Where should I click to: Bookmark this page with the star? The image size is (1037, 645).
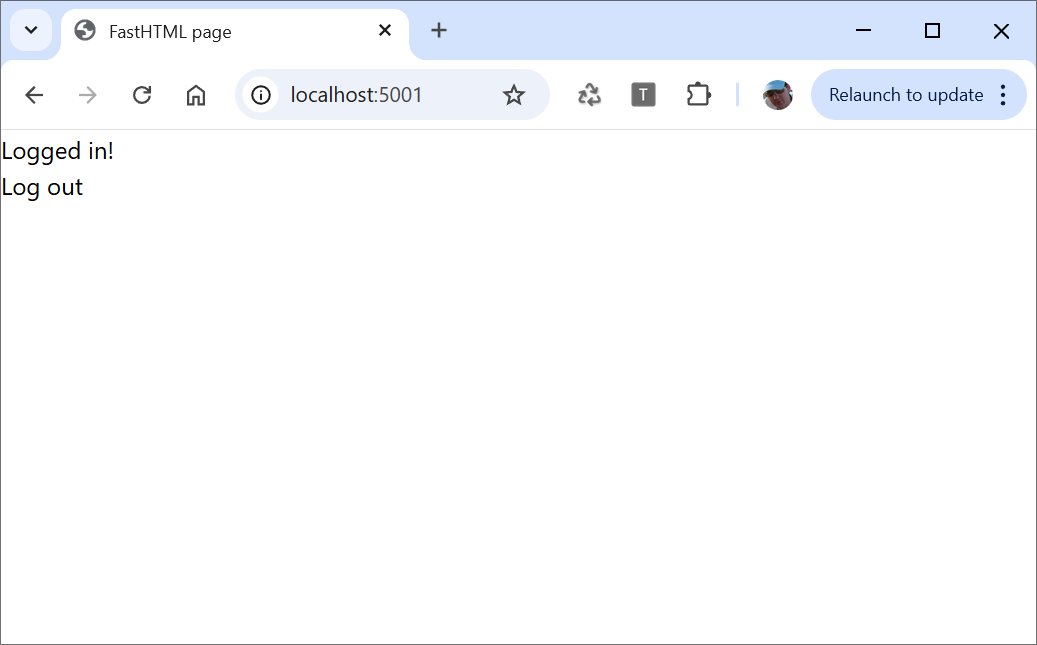(x=514, y=95)
